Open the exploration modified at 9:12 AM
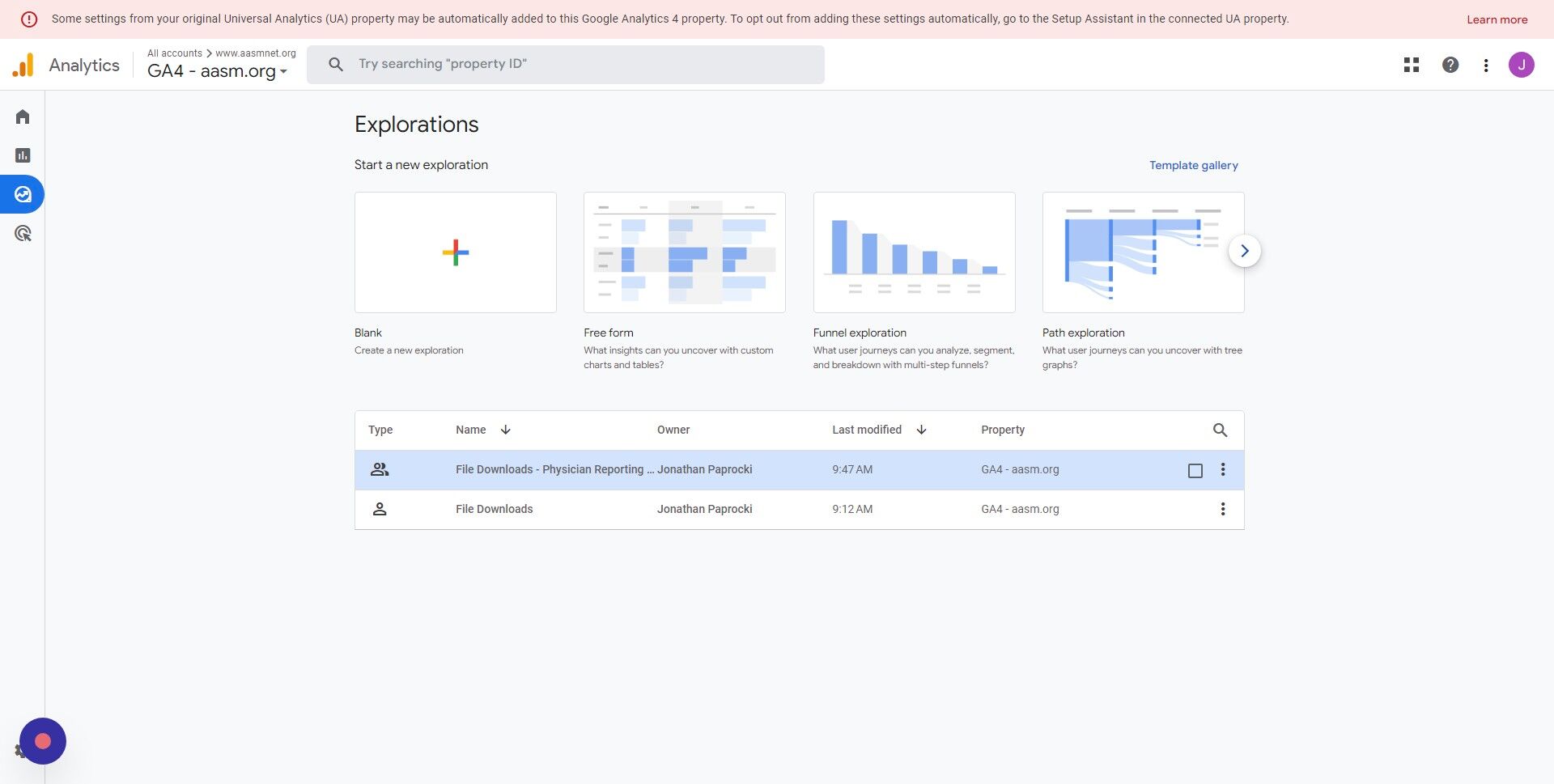 tap(495, 509)
